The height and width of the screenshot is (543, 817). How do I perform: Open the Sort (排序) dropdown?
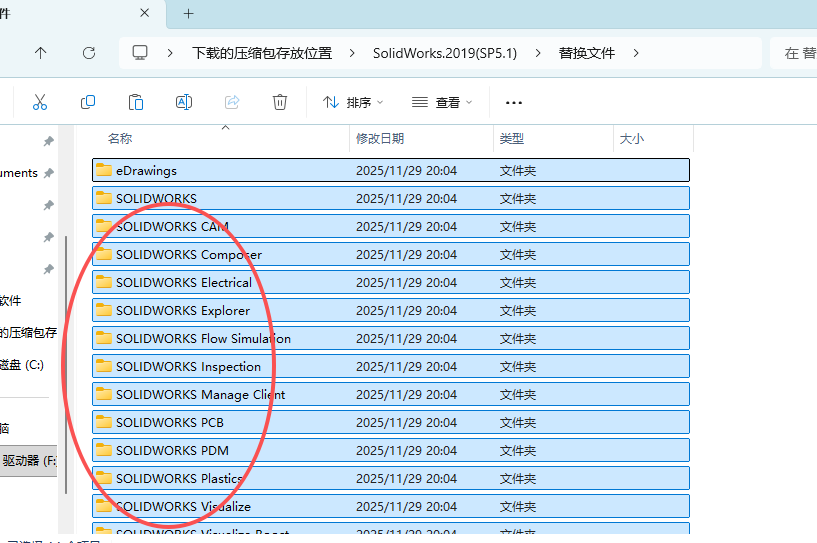(353, 103)
